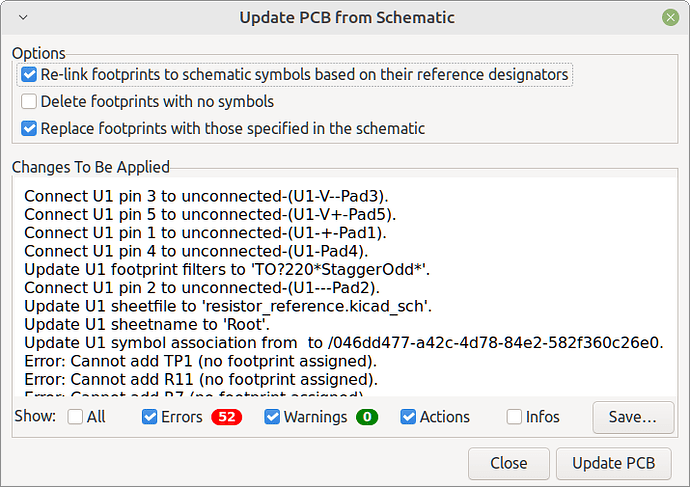Click the 'Update PCB from Schematic' title bar
690x487 pixels.
346,17
